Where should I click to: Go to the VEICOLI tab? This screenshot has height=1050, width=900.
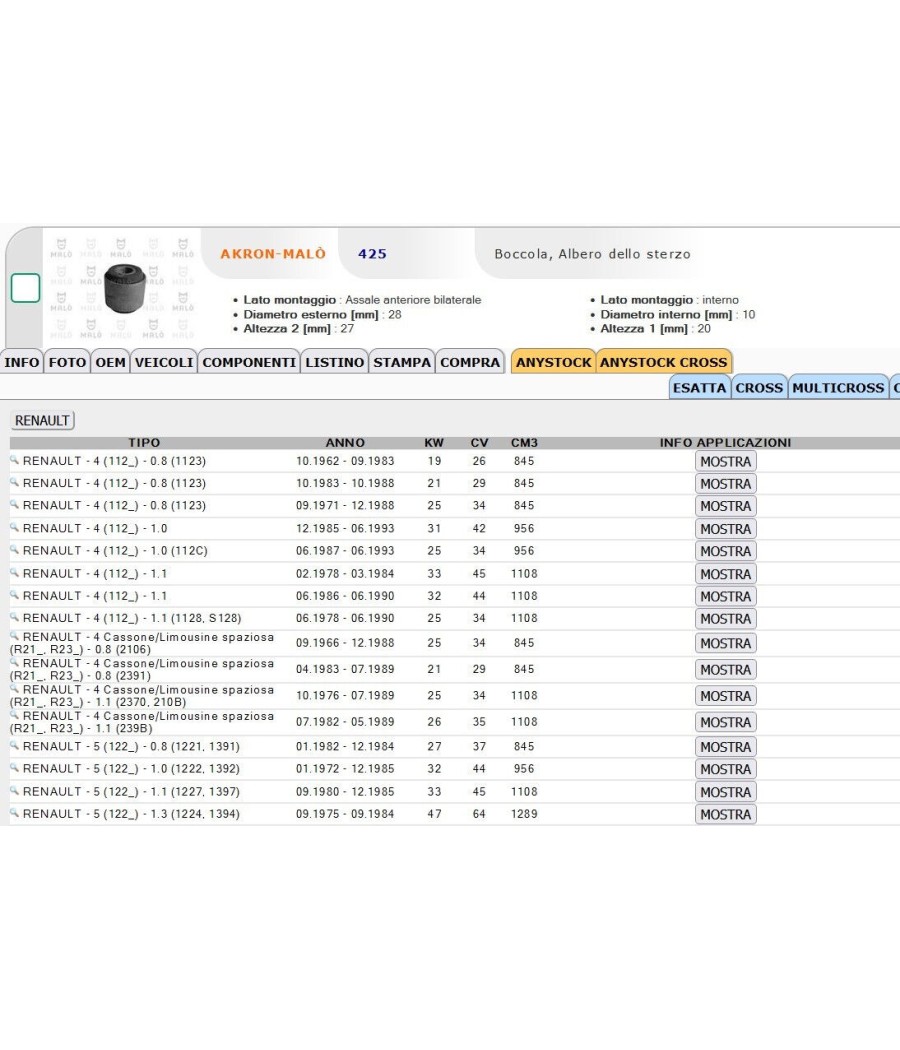(164, 362)
